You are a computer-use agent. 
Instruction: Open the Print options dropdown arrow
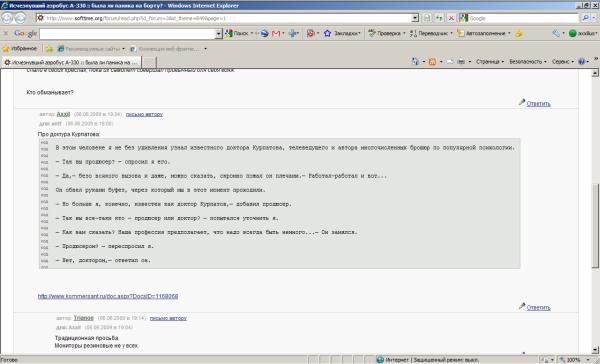pyautogui.click(x=470, y=61)
